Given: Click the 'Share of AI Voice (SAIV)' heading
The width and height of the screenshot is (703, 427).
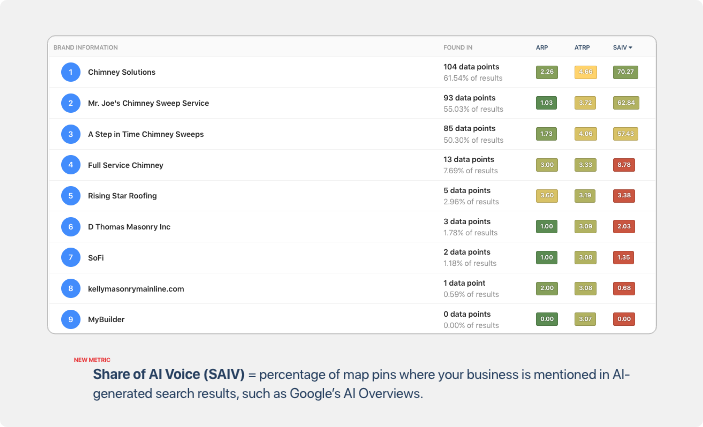Looking at the screenshot, I should [169, 375].
